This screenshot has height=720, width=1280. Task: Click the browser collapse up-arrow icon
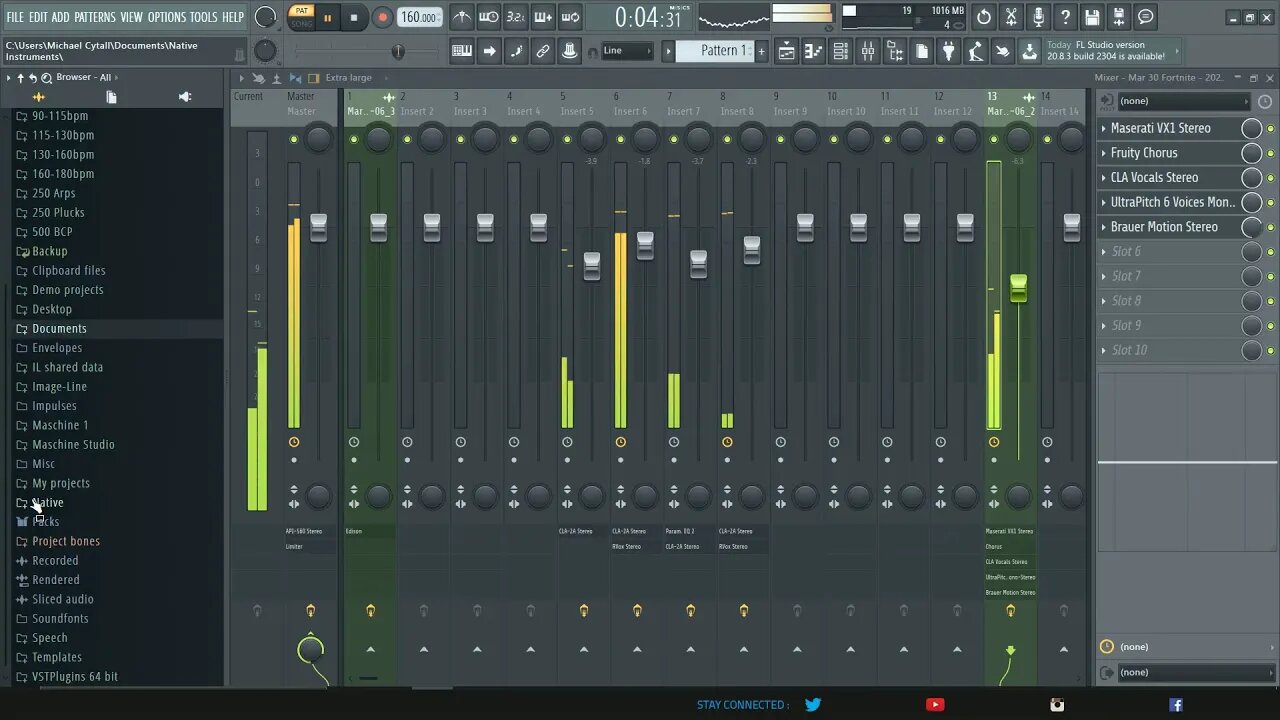tap(20, 77)
